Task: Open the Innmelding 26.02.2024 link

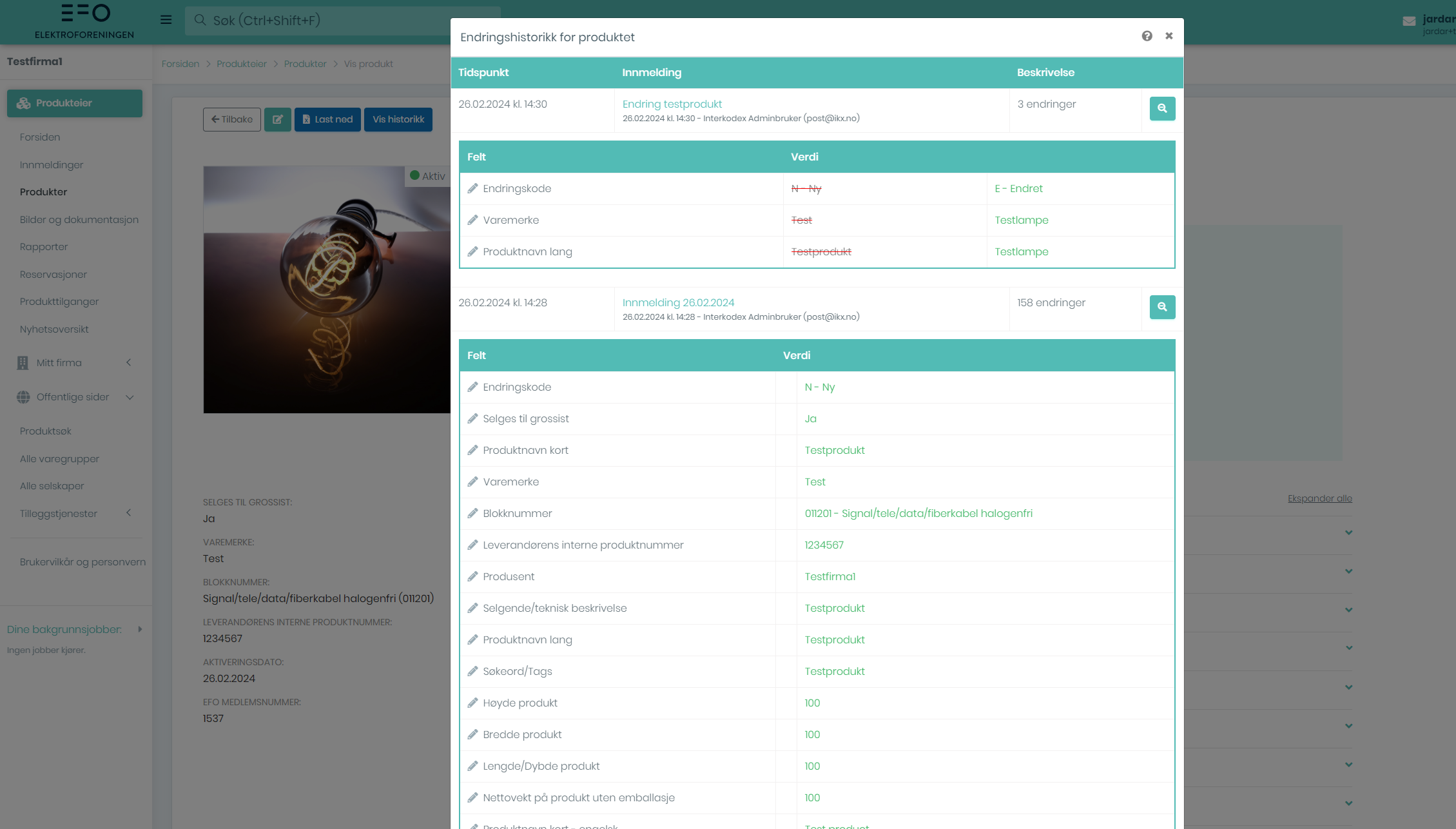Action: [x=678, y=302]
